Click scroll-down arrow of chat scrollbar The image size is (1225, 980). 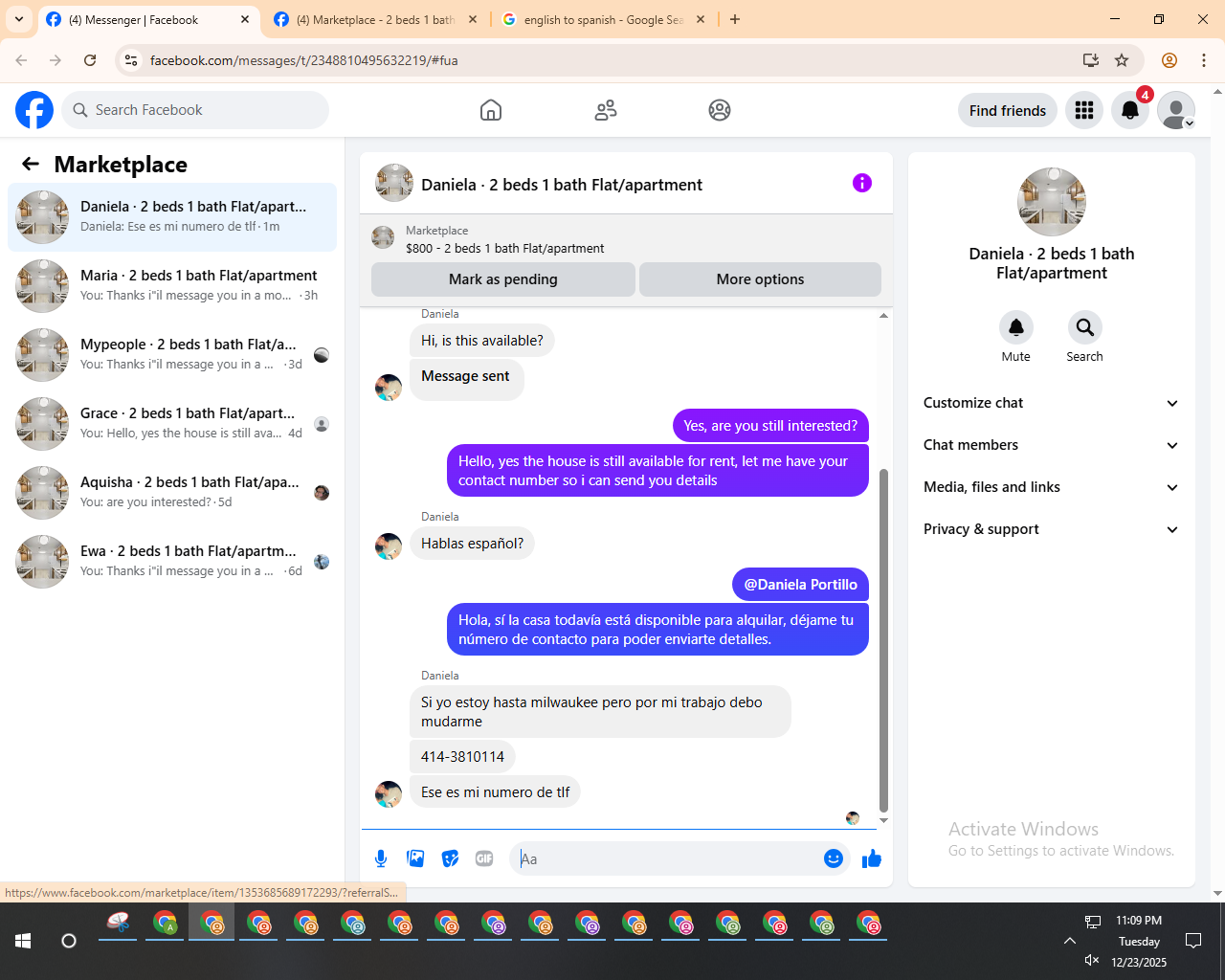tap(883, 820)
